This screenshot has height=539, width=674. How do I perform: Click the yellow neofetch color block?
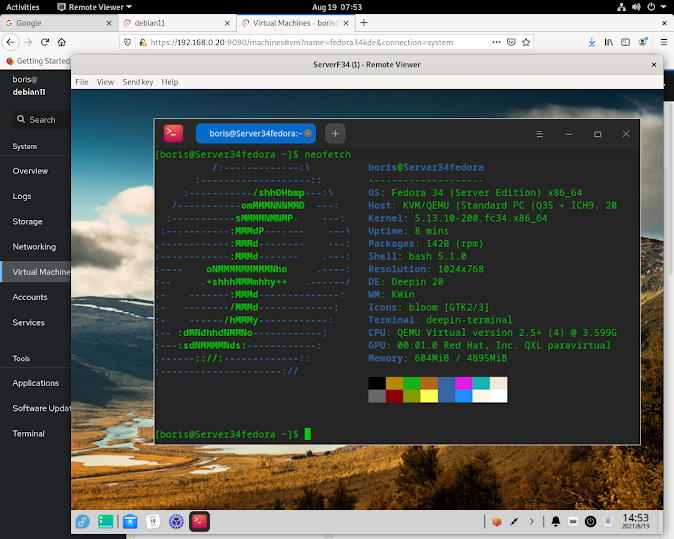(x=429, y=396)
